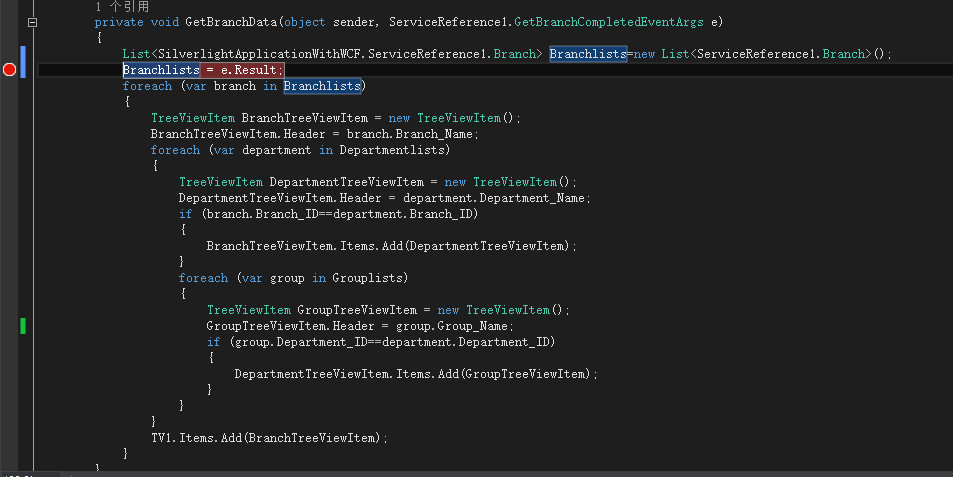Viewport: 953px width, 477px height.
Task: Click SilverlightApplicationWithWCF namespace text in List declaration
Action: (x=260, y=54)
